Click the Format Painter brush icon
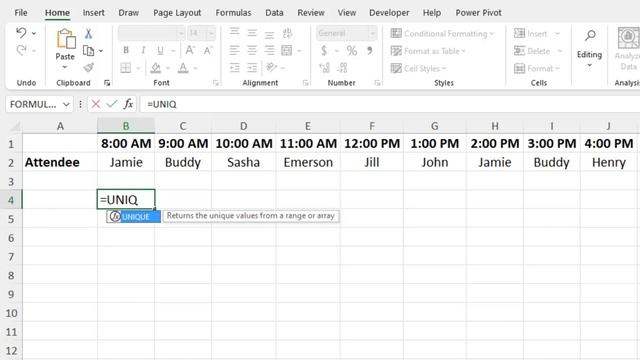The height and width of the screenshot is (360, 640). (89, 67)
